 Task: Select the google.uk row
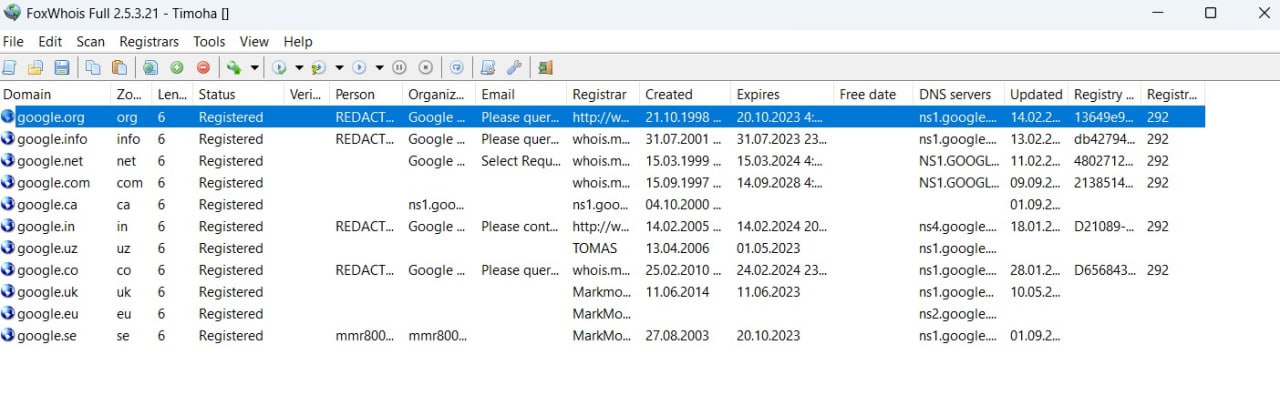tap(602, 292)
